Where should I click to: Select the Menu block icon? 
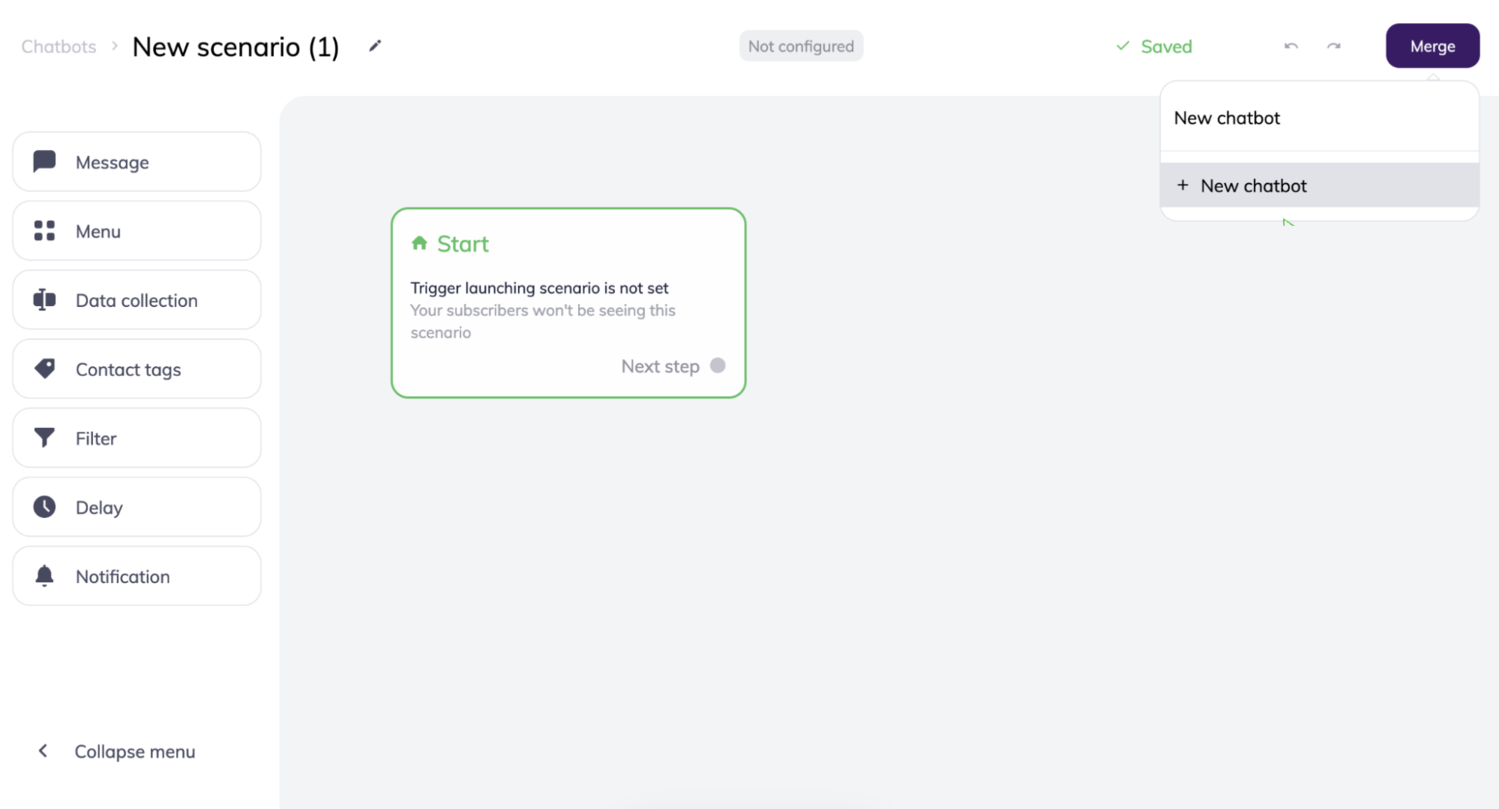(43, 230)
